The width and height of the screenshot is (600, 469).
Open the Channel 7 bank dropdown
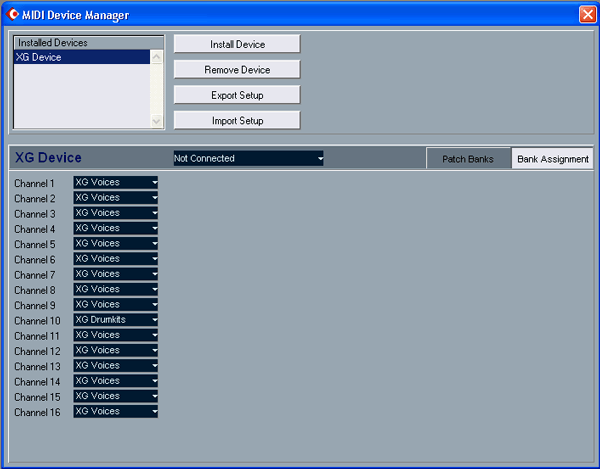tap(116, 274)
